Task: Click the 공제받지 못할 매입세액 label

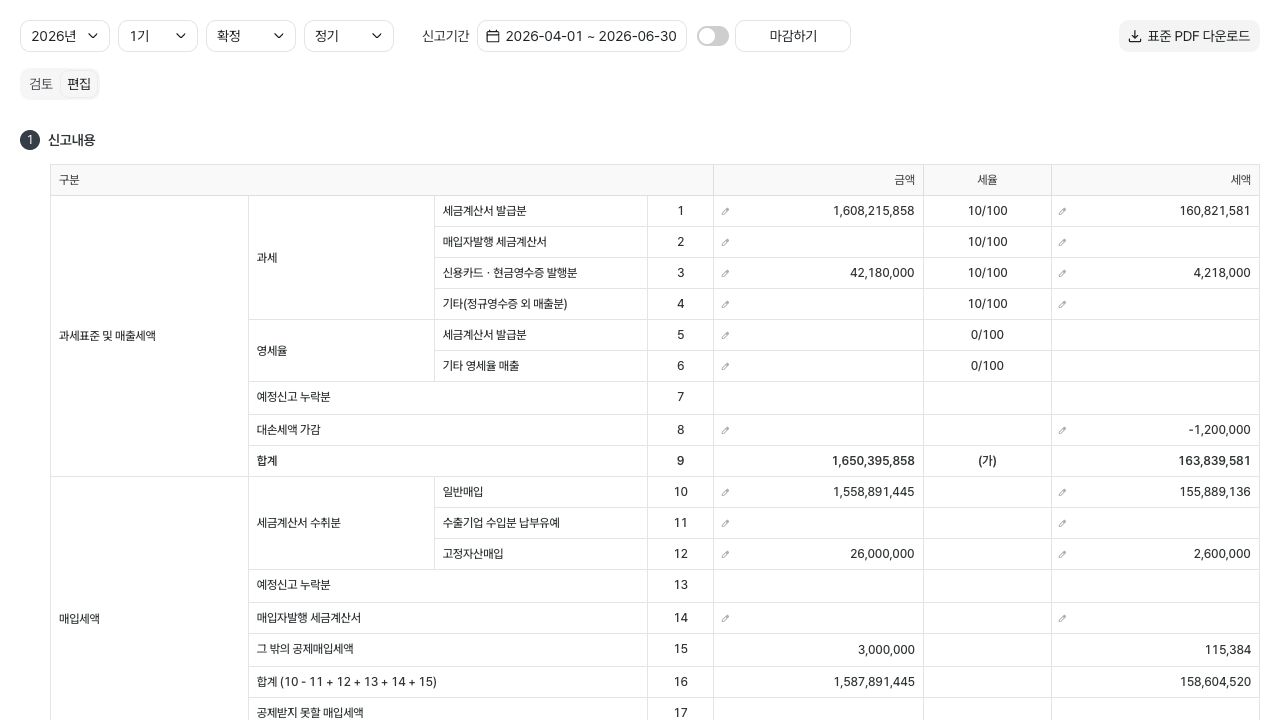Action: [x=310, y=713]
